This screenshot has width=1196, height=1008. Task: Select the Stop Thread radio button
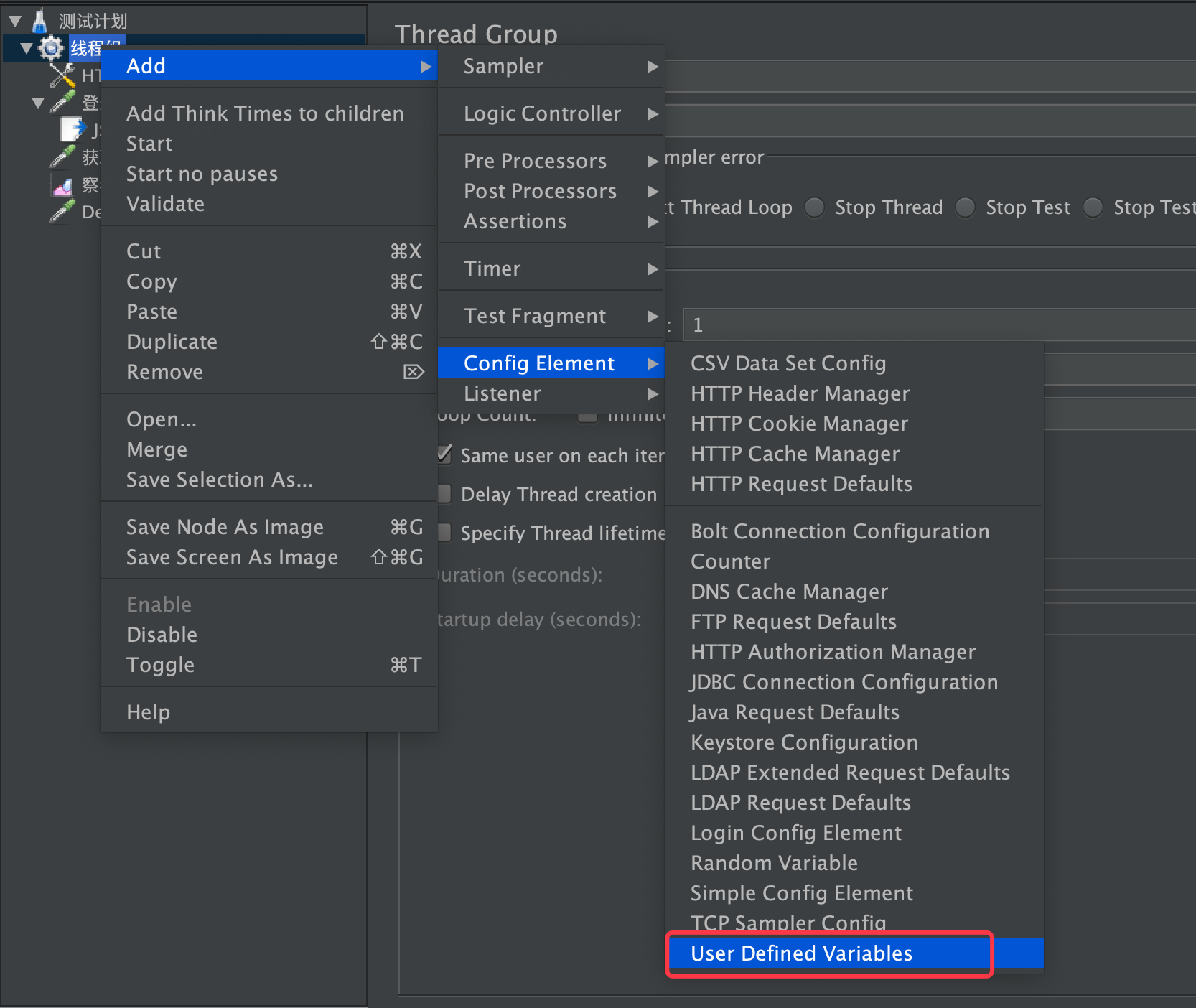pos(814,207)
